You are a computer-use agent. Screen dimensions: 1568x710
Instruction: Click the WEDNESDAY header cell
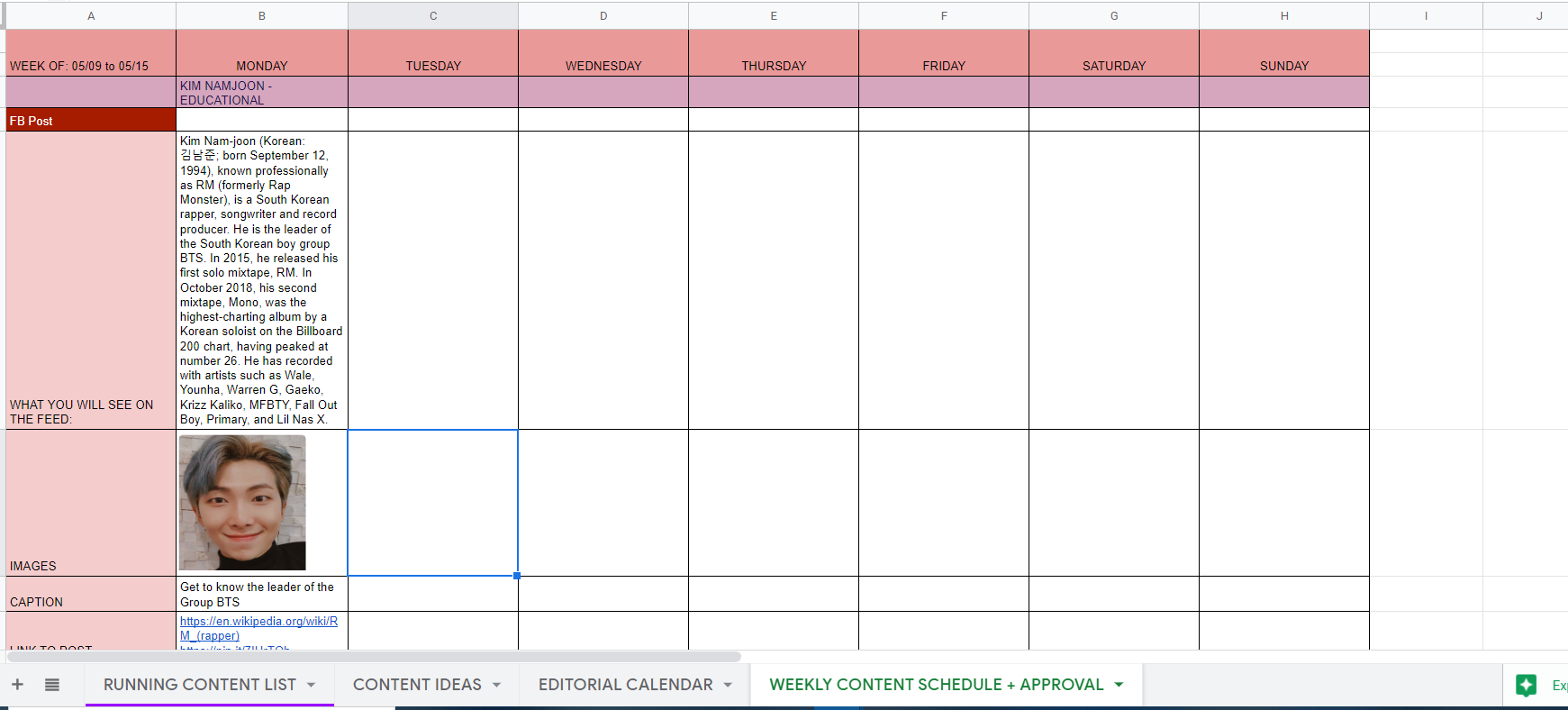click(x=603, y=53)
